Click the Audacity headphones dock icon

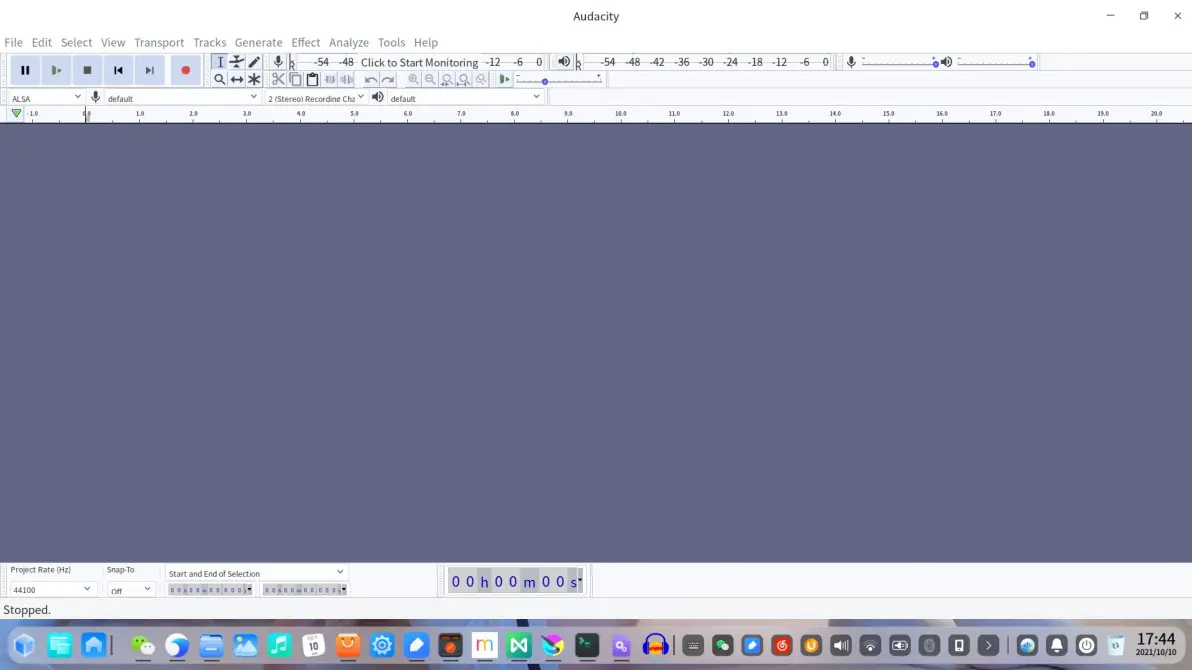tap(655, 646)
